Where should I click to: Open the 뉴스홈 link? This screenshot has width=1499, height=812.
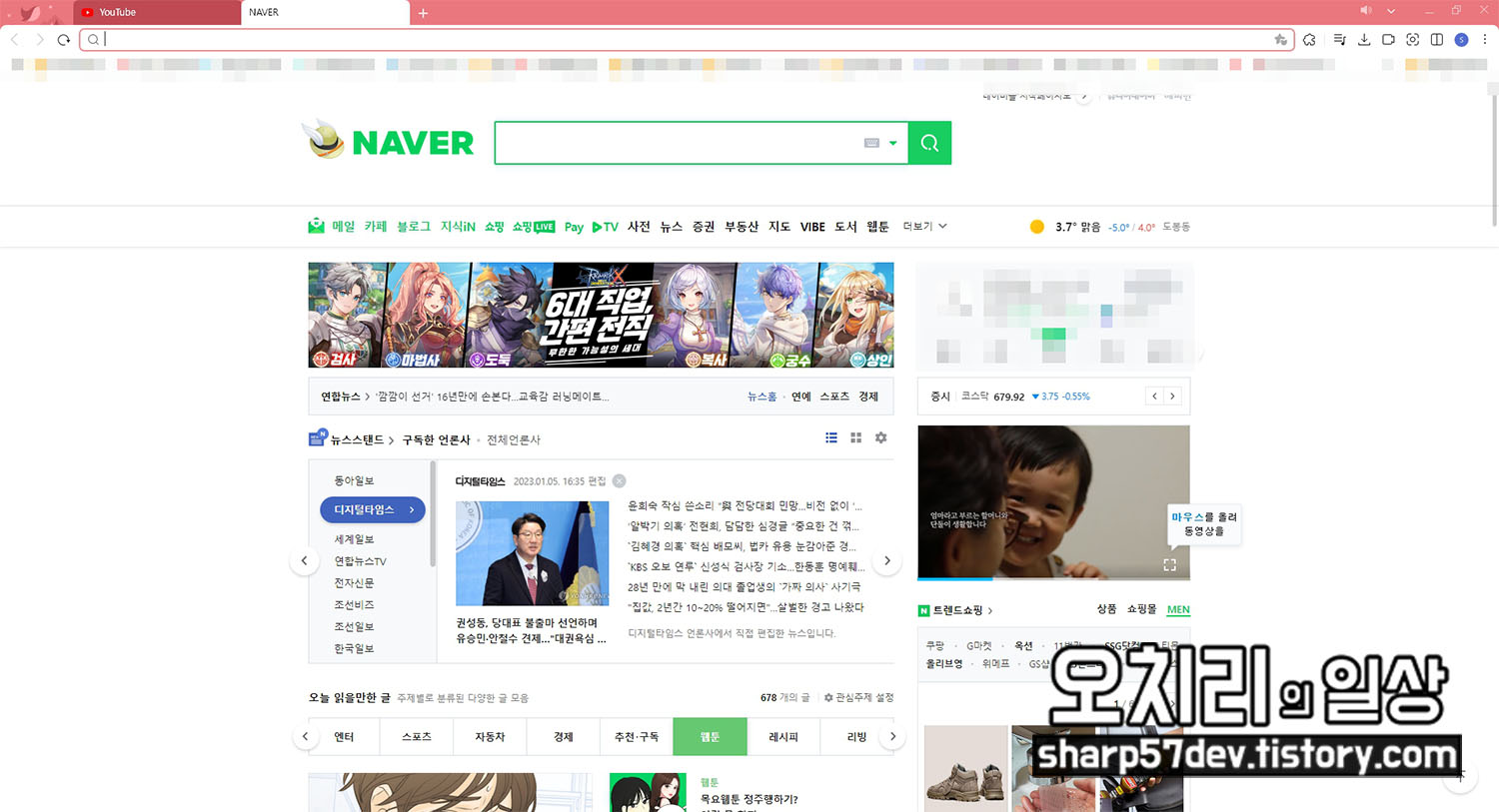[x=761, y=397]
